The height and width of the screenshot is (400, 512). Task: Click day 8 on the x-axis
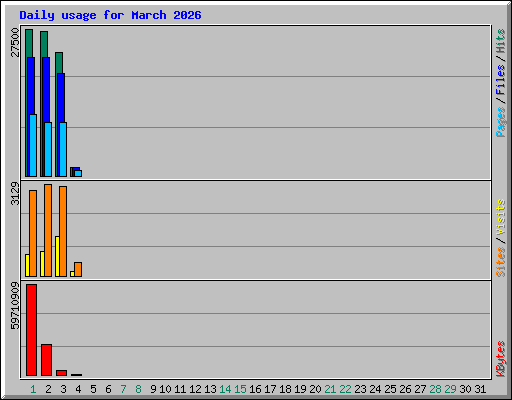pos(138,389)
